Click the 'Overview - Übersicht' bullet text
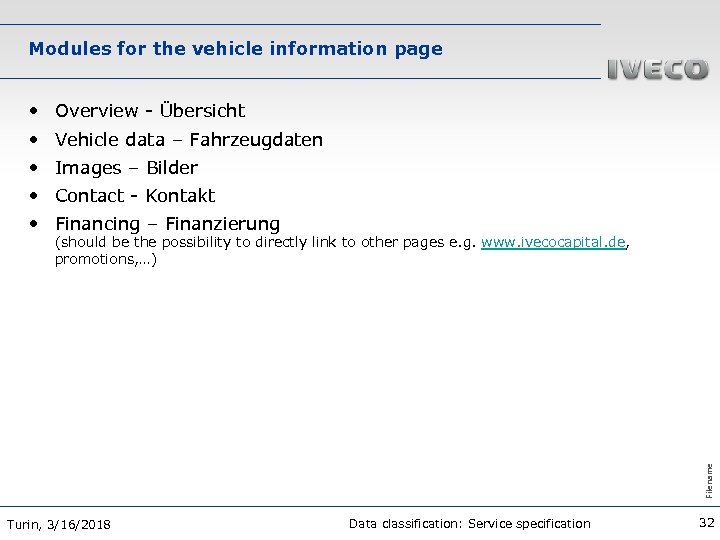The image size is (720, 540). [150, 110]
